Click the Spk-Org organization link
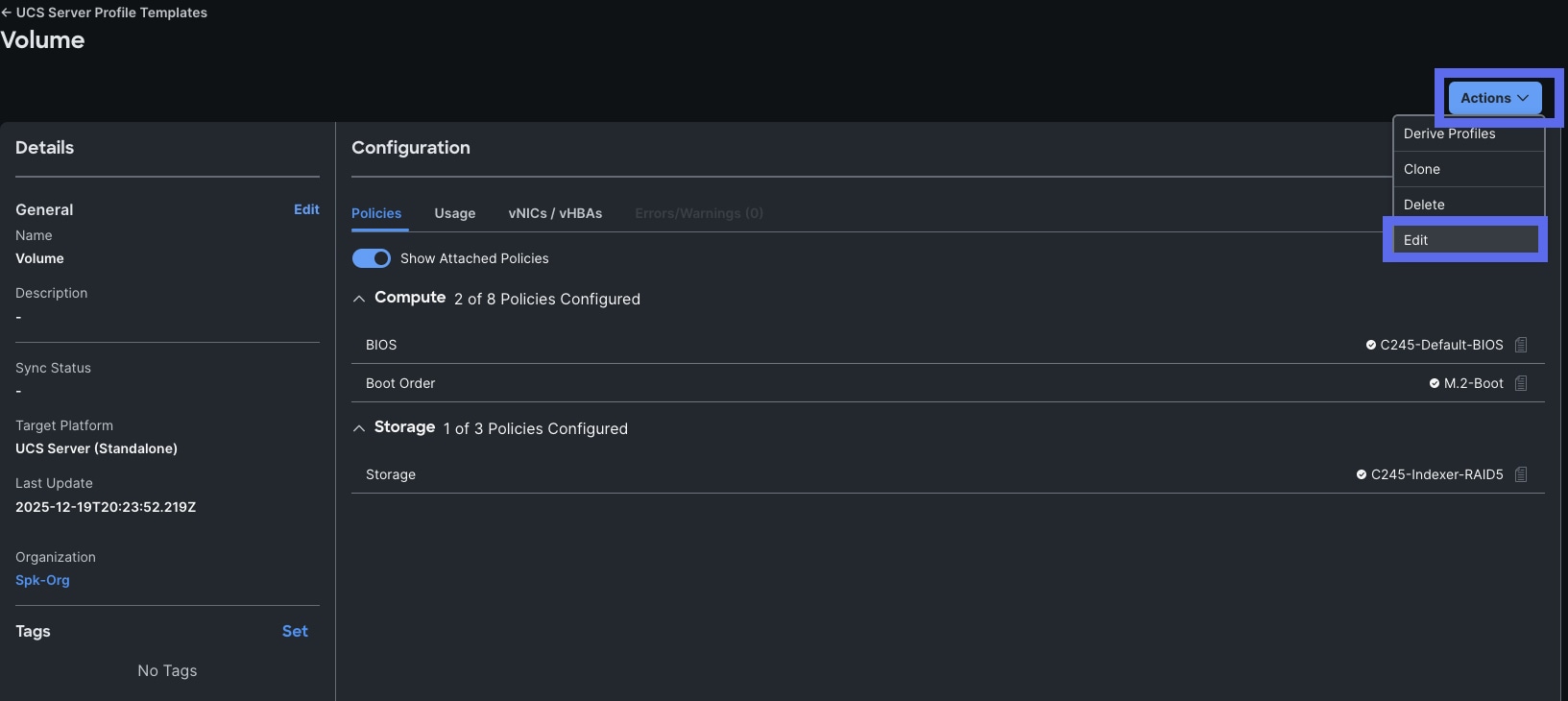This screenshot has height=701, width=1568. point(42,580)
